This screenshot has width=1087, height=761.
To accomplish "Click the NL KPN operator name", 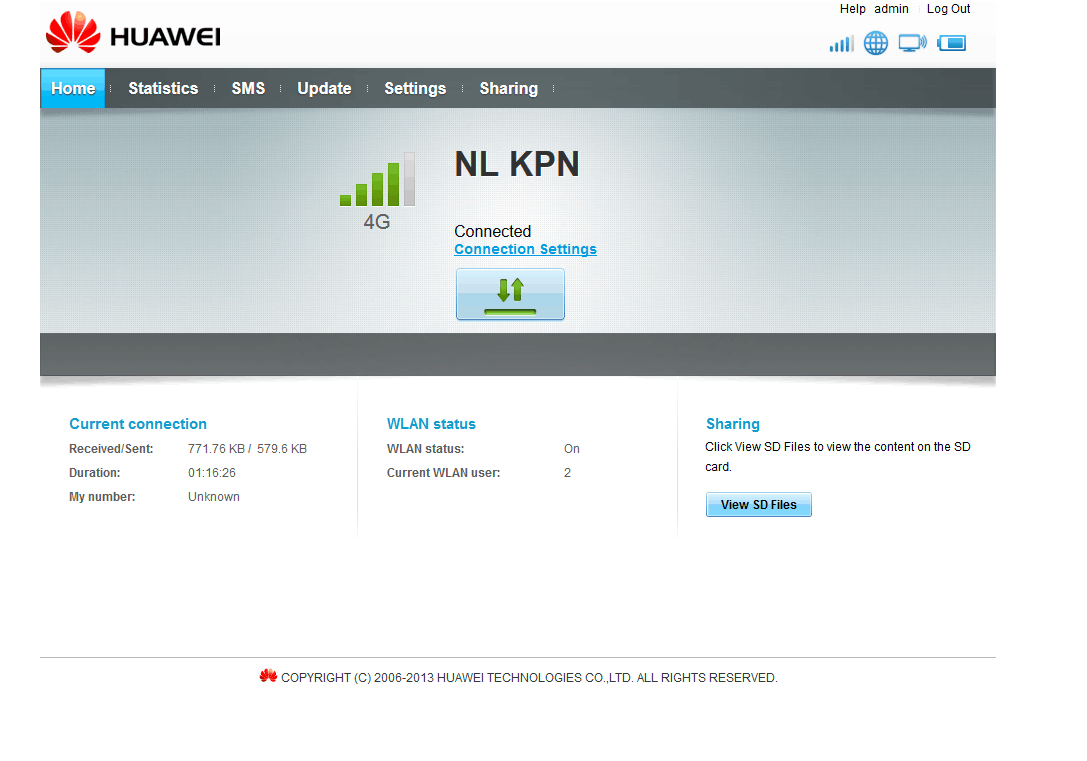I will pyautogui.click(x=516, y=164).
